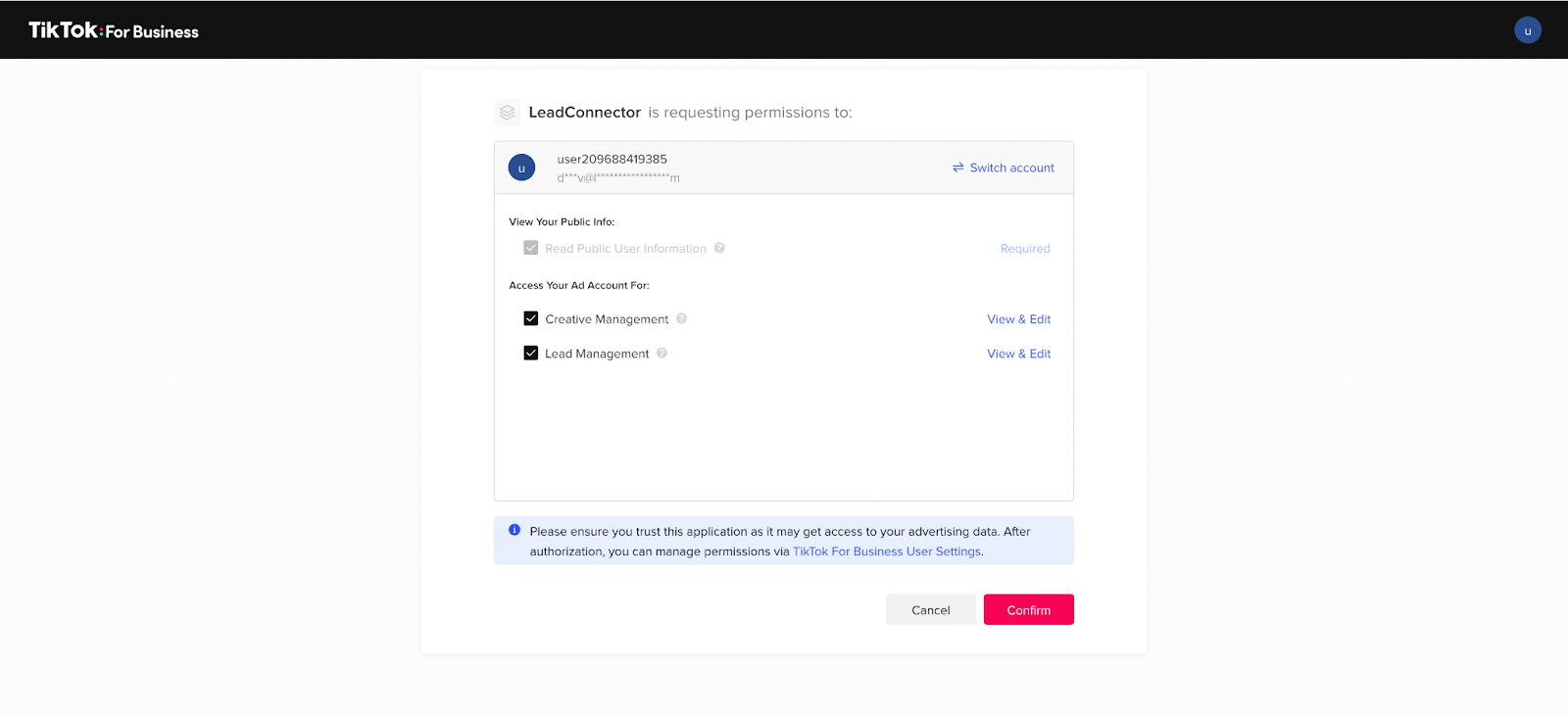Click the Switch account link
1568x717 pixels.
pyautogui.click(x=1011, y=167)
